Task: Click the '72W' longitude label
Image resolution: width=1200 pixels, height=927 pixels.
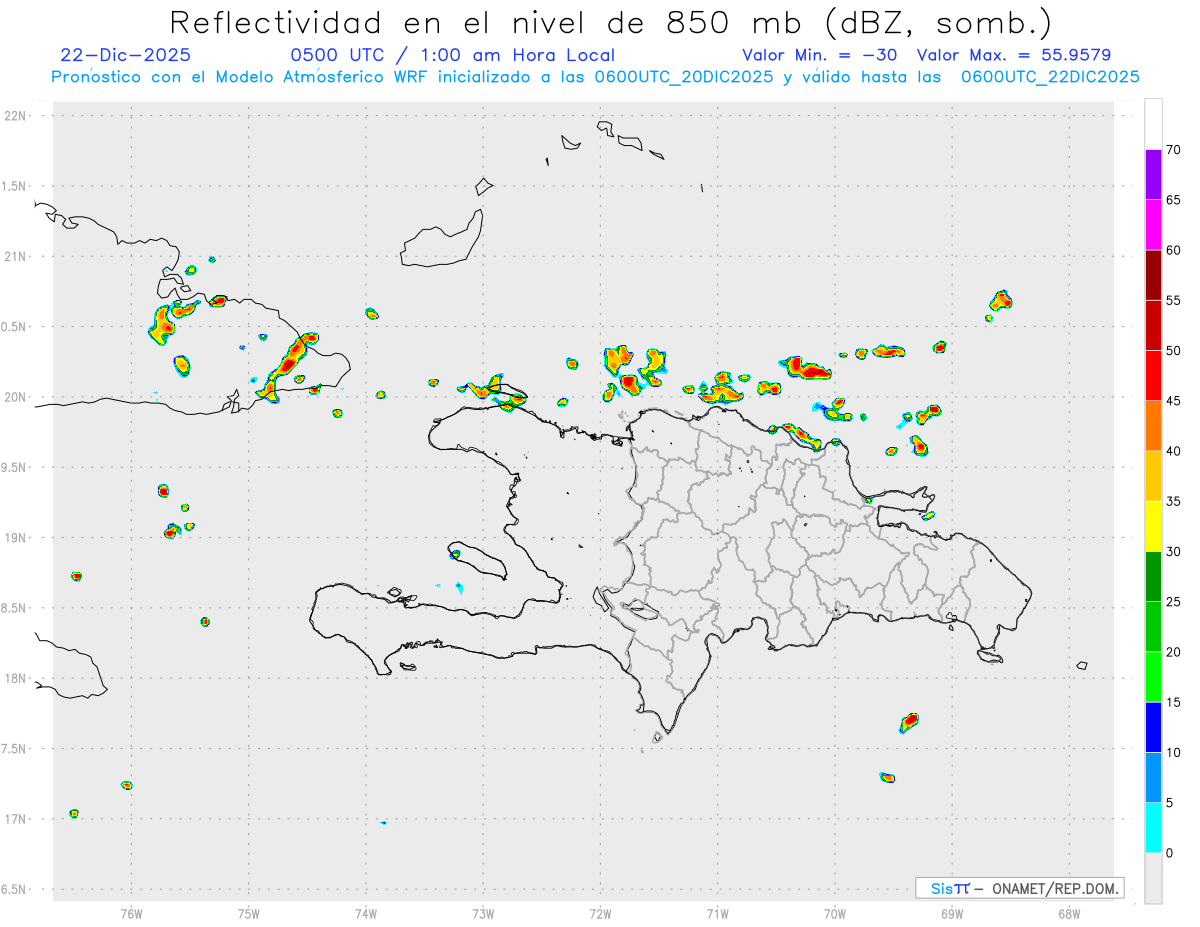Action: pyautogui.click(x=600, y=913)
